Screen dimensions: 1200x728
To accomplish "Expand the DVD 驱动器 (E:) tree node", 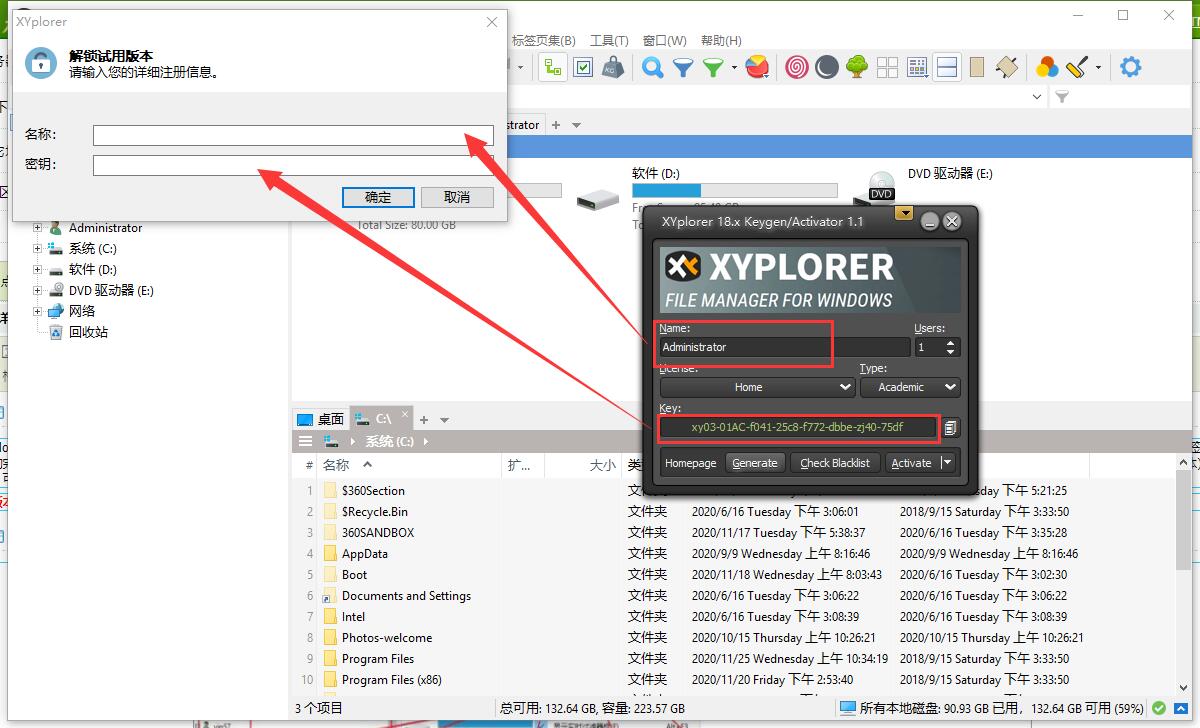I will [x=38, y=291].
